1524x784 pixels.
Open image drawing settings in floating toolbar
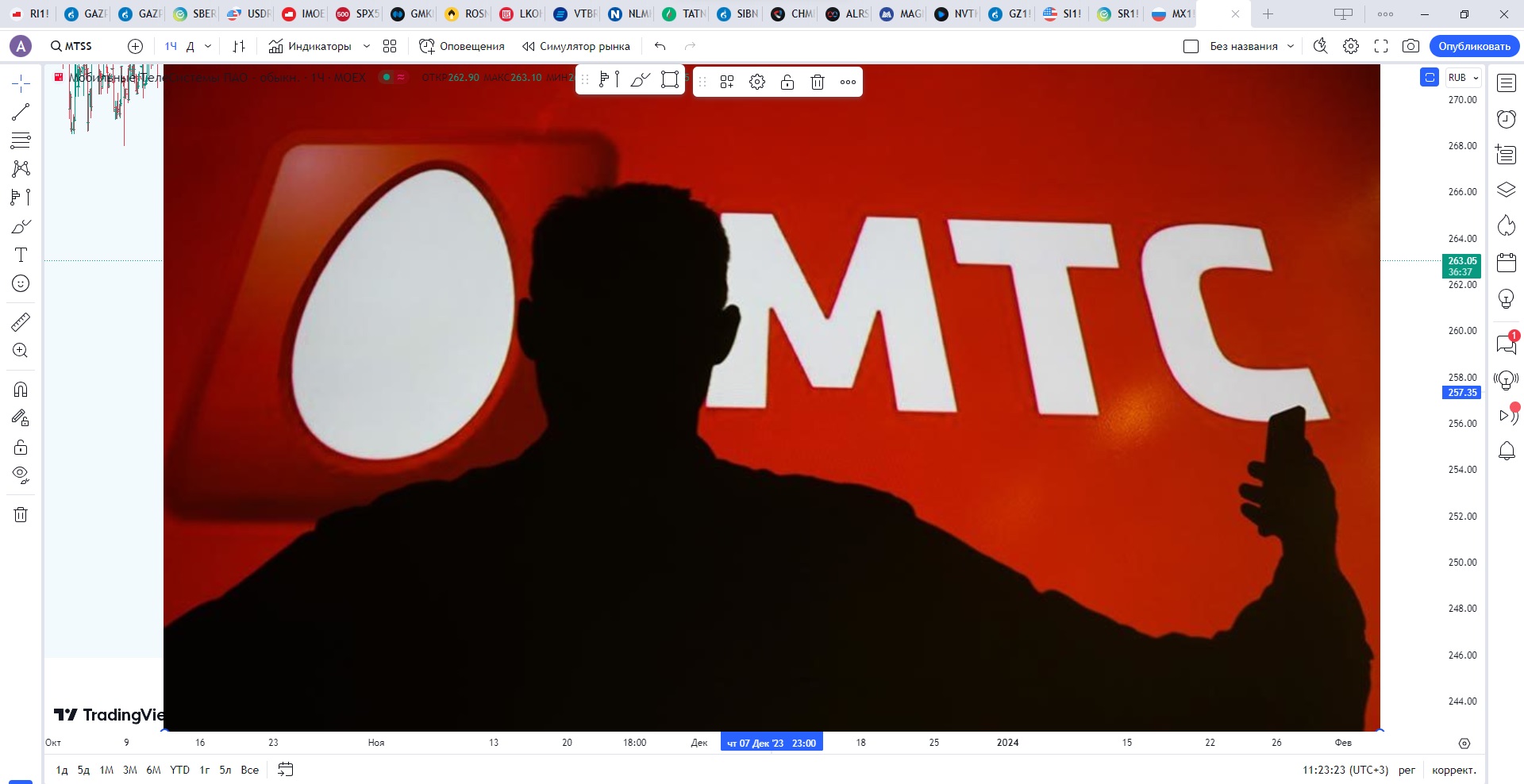757,82
